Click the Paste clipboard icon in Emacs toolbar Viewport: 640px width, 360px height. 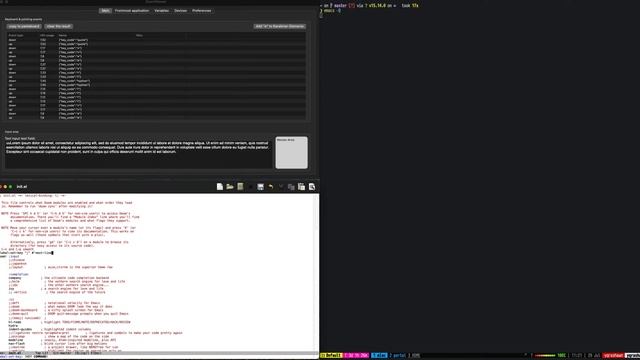coord(301,187)
